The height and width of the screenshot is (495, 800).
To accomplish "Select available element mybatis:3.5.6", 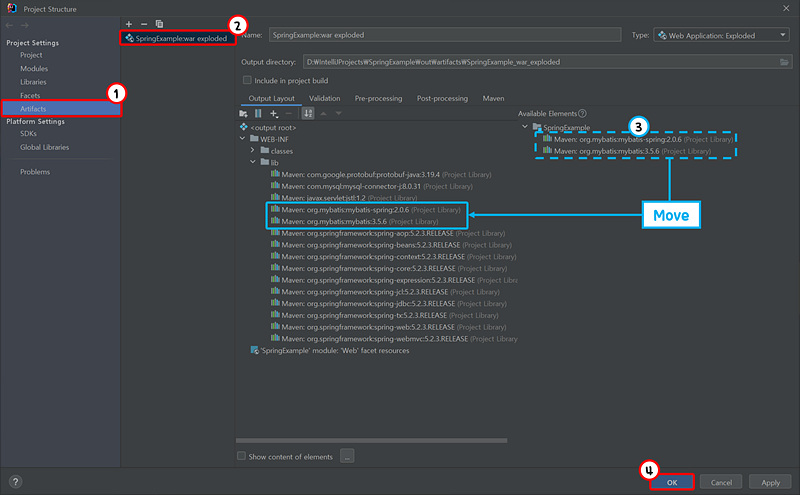I will (x=627, y=151).
